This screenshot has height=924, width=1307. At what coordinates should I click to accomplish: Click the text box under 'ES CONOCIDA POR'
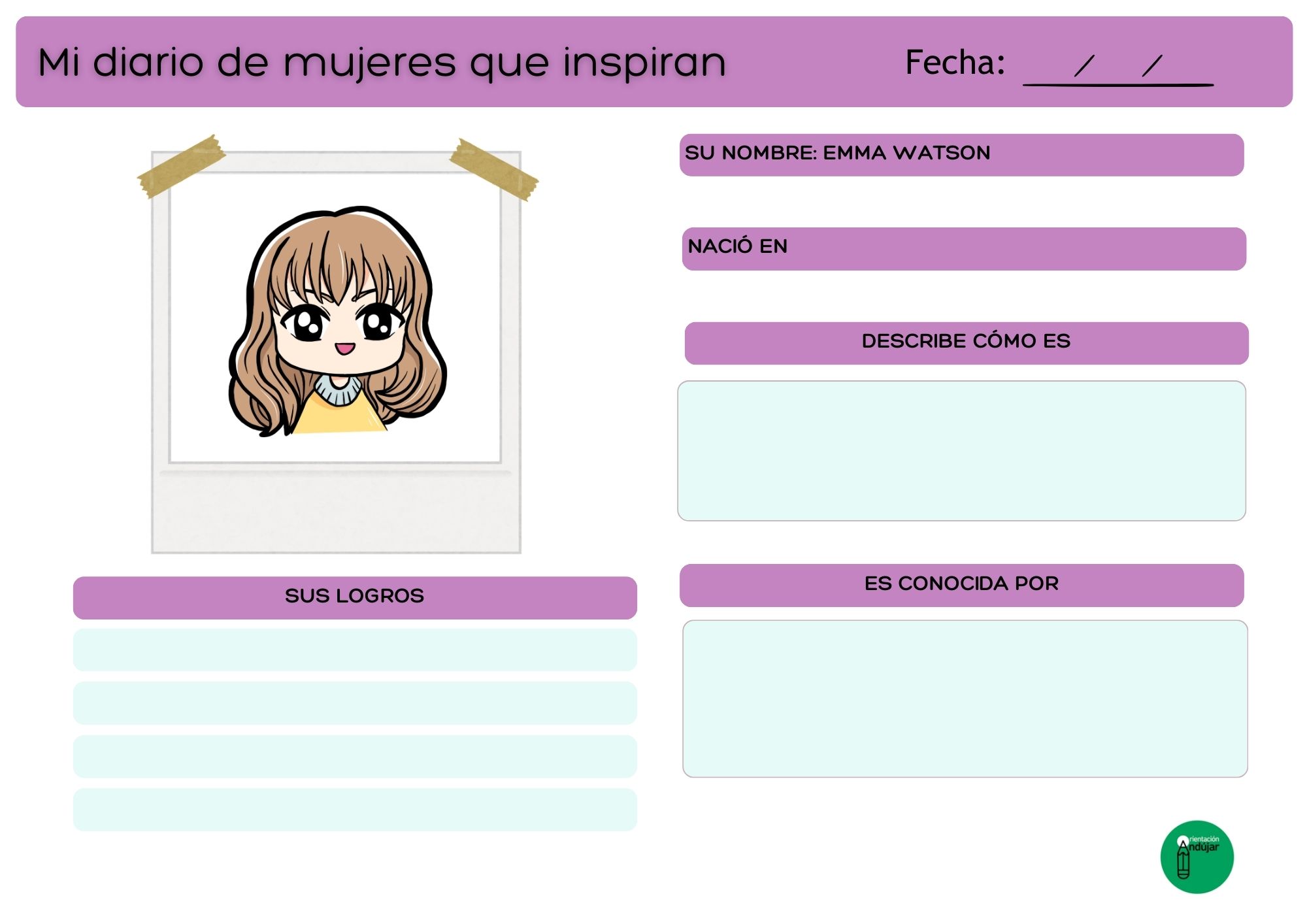tap(965, 699)
